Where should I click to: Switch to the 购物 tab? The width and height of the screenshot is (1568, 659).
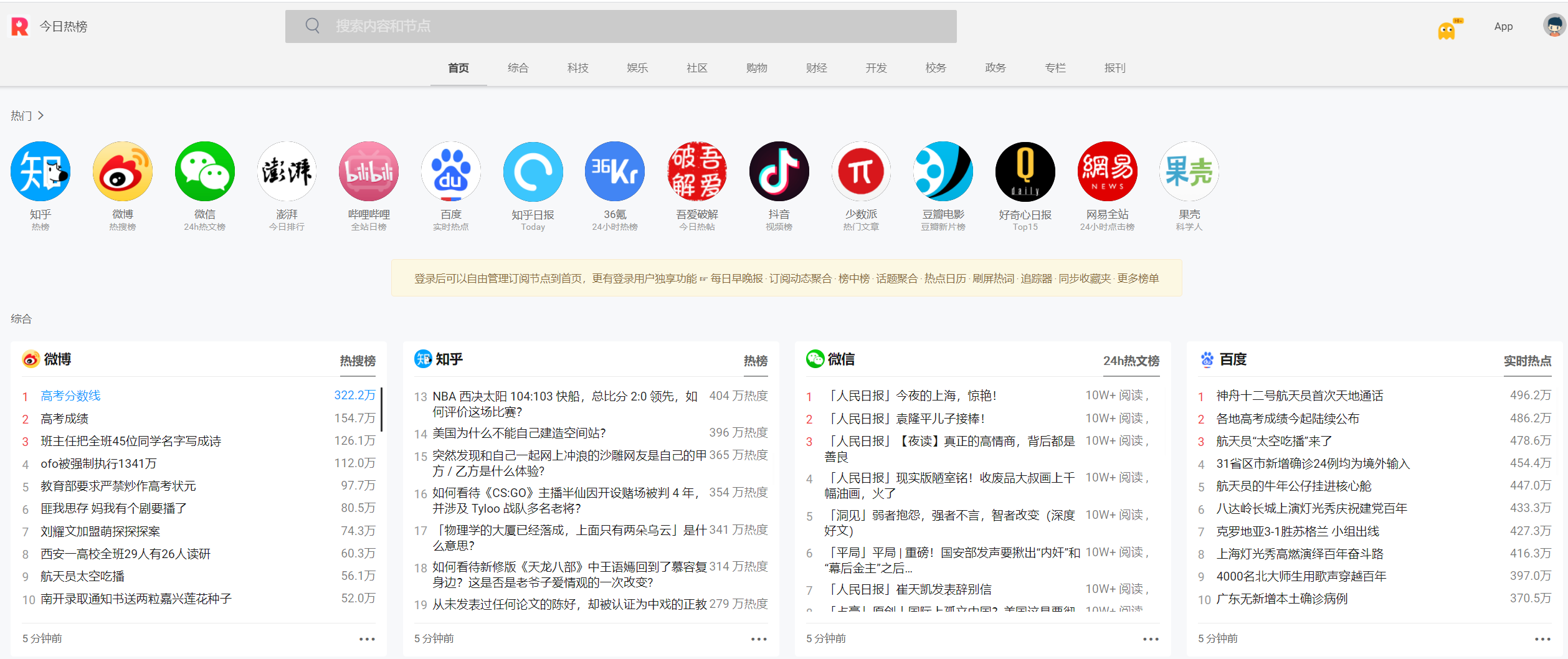tap(757, 68)
